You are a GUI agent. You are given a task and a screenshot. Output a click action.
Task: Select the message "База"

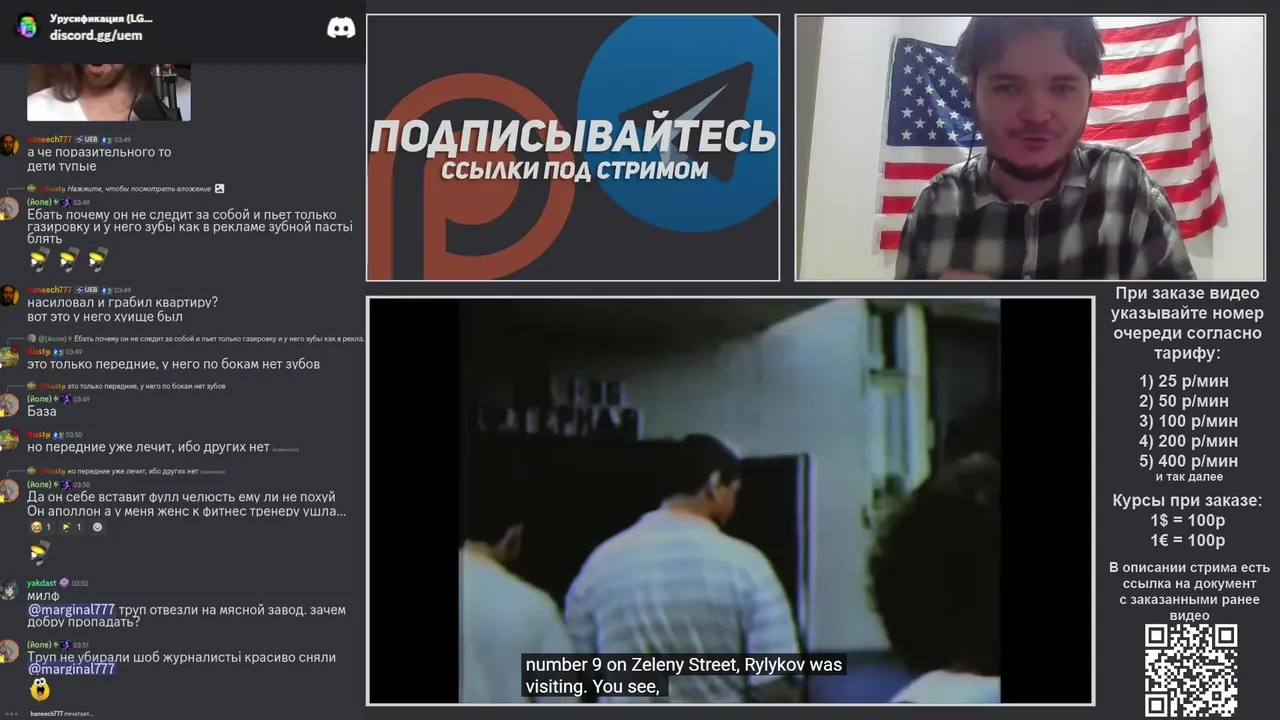point(42,411)
